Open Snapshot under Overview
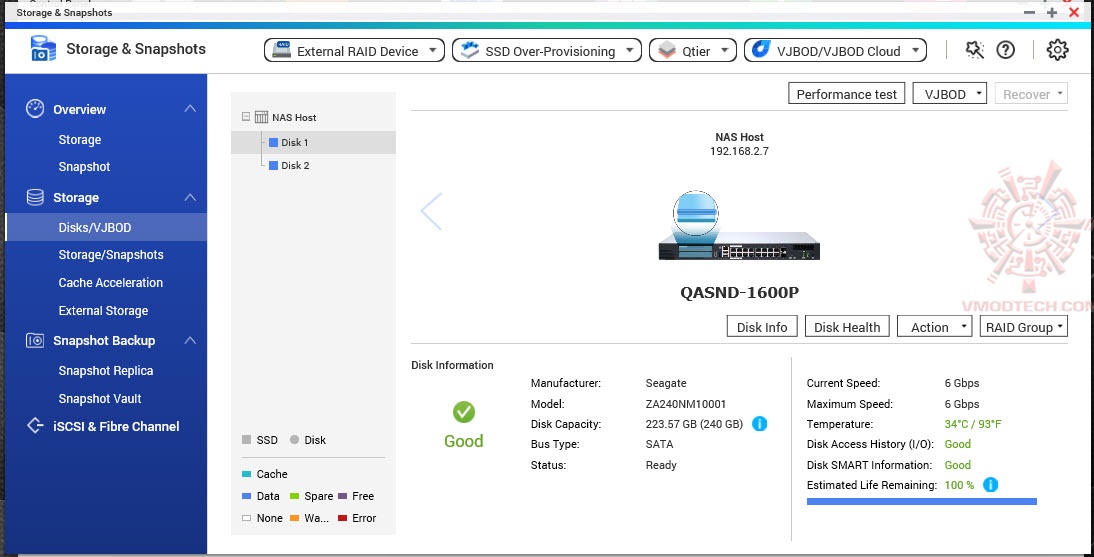Image resolution: width=1094 pixels, height=557 pixels. (84, 167)
